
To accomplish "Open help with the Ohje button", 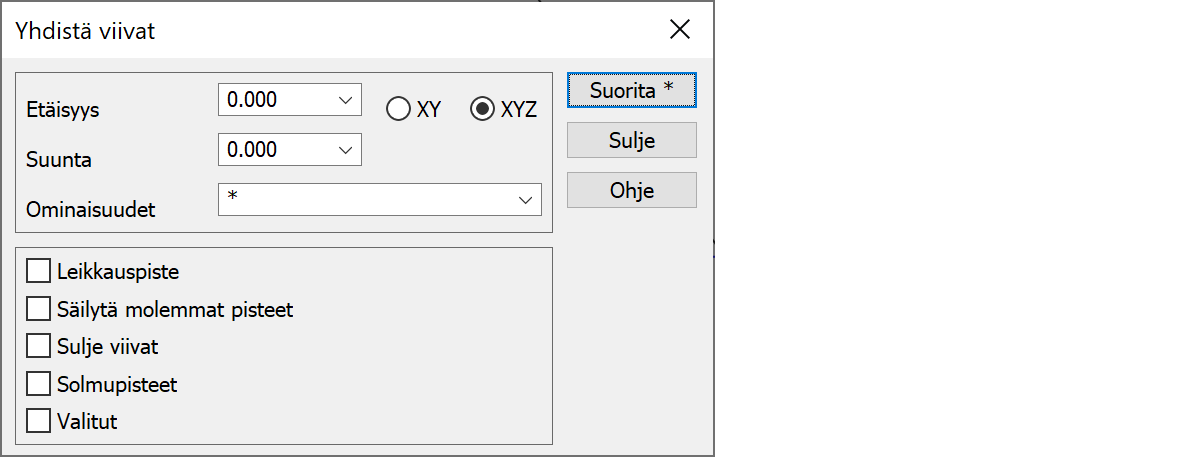I will coord(631,190).
